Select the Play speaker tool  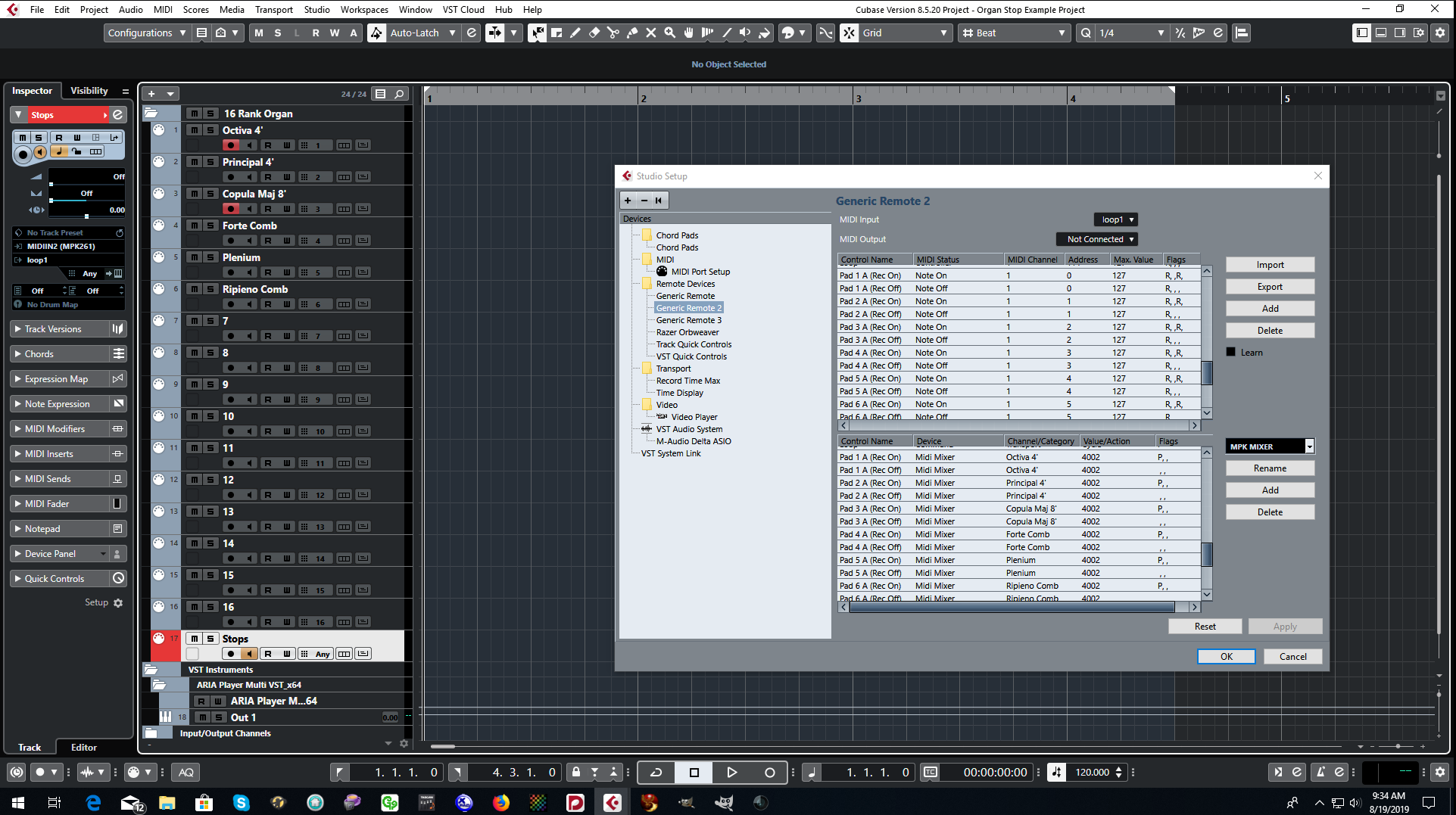coord(746,33)
